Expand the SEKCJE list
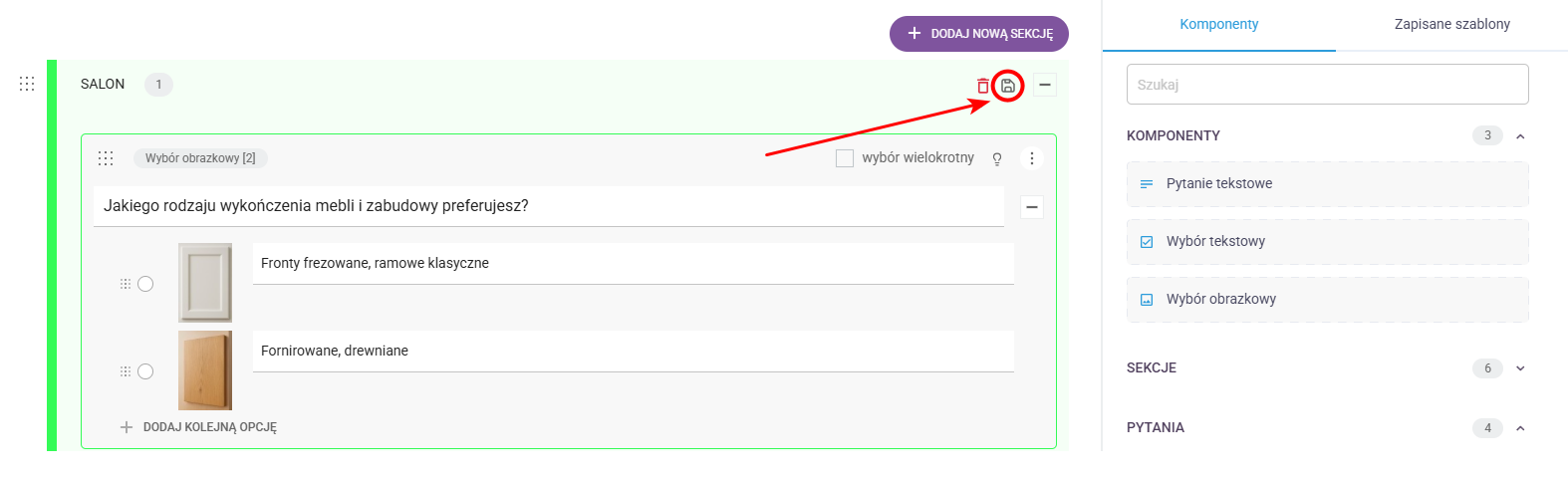1568x480 pixels. pos(1520,368)
